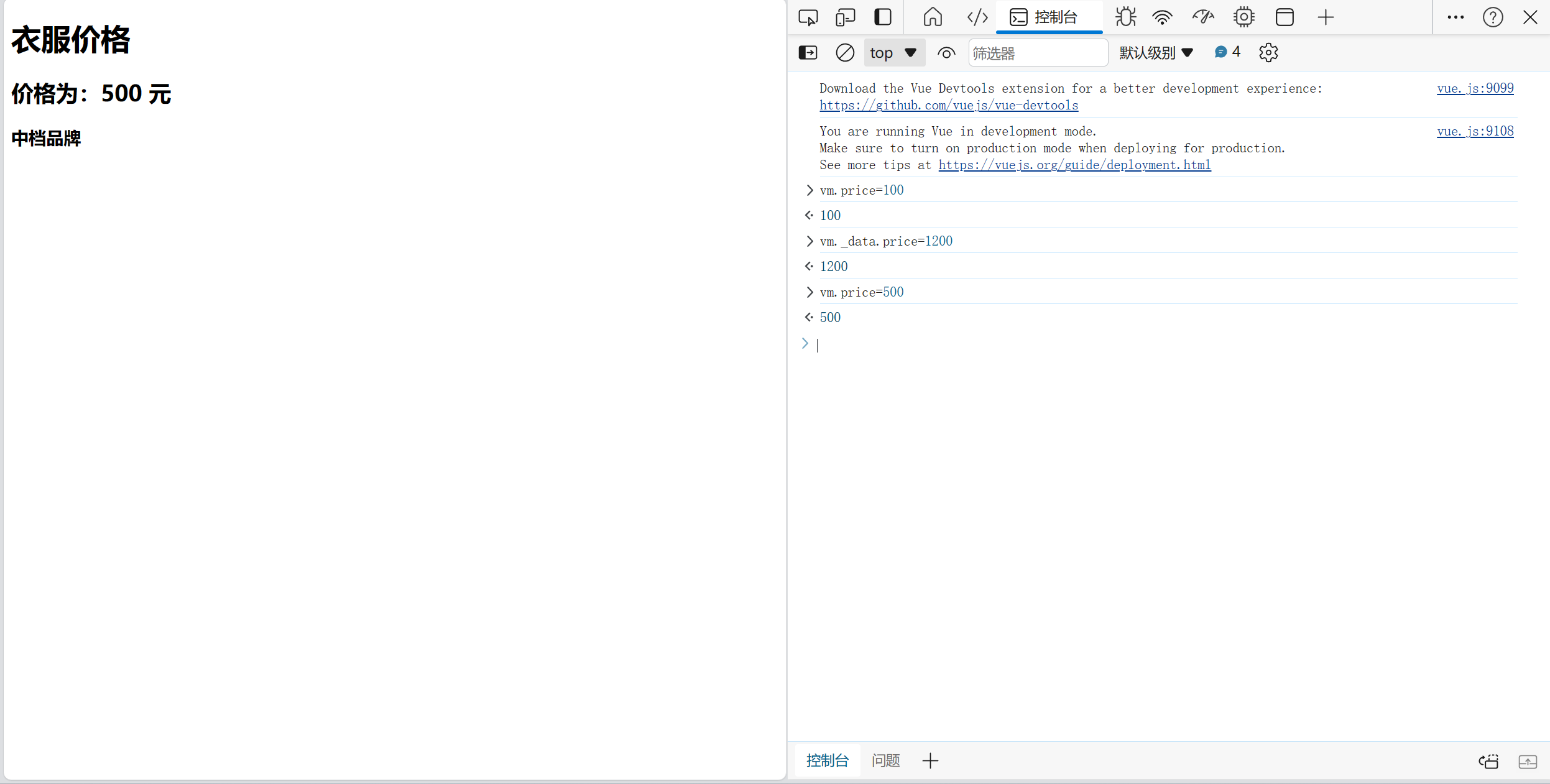The height and width of the screenshot is (784, 1550).
Task: Toggle the no-entry filter icon
Action: 845,52
